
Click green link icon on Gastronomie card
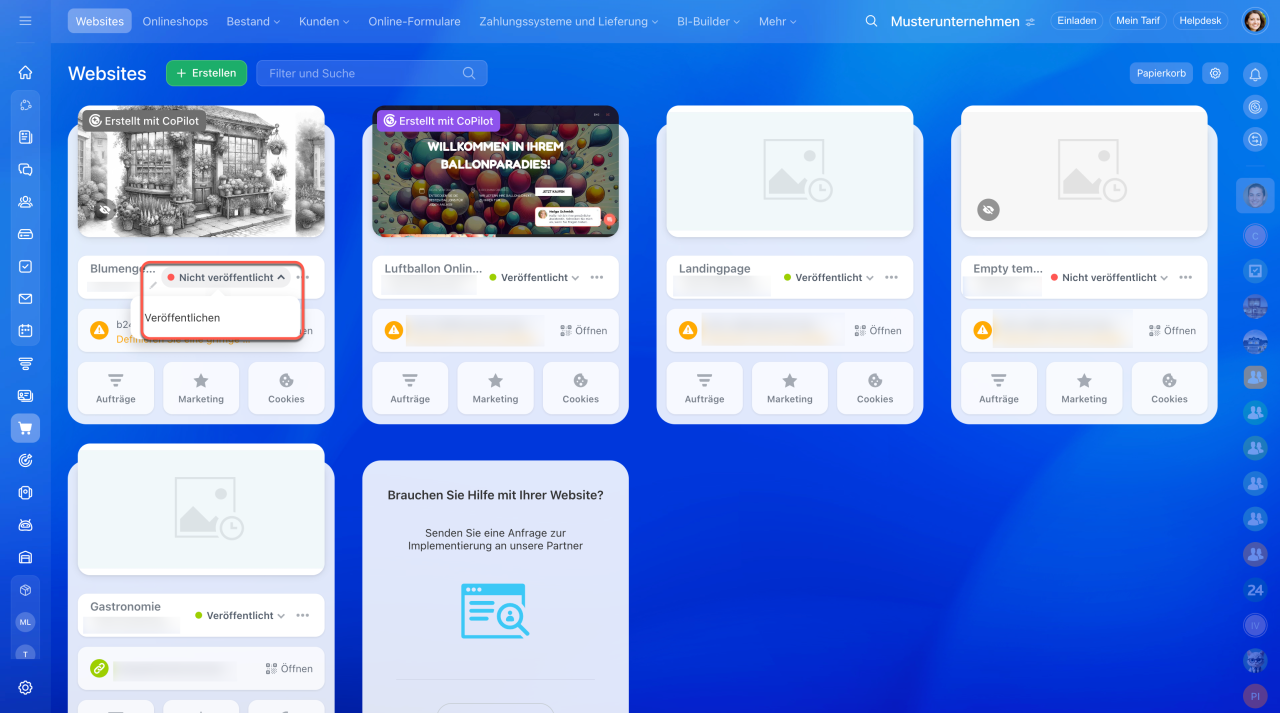(99, 668)
